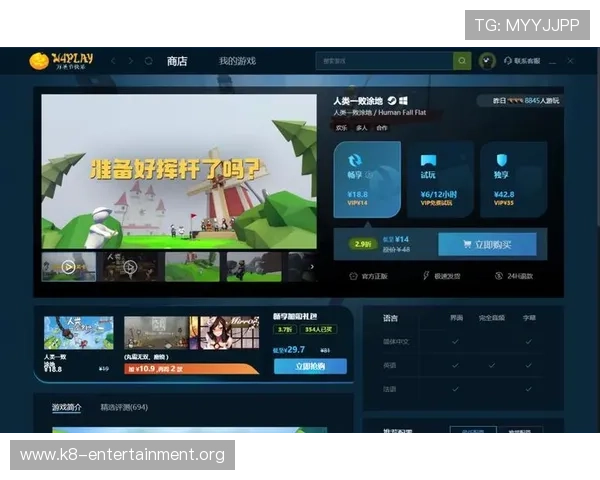The width and height of the screenshot is (600, 480).
Task: Go forward with the right arrow
Action: (x=131, y=61)
